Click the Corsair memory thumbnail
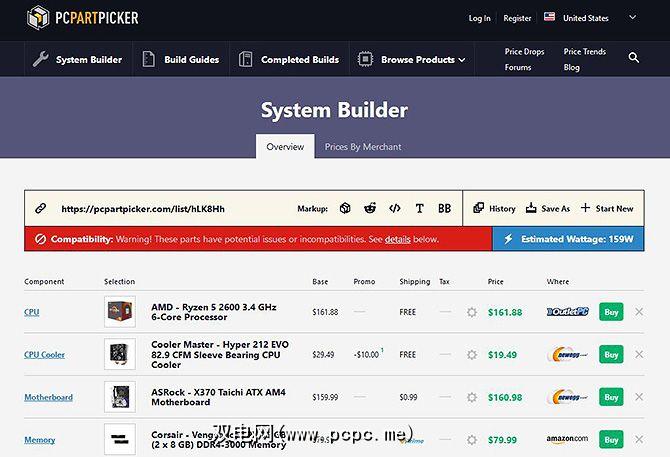Image resolution: width=670 pixels, height=457 pixels. coord(120,439)
